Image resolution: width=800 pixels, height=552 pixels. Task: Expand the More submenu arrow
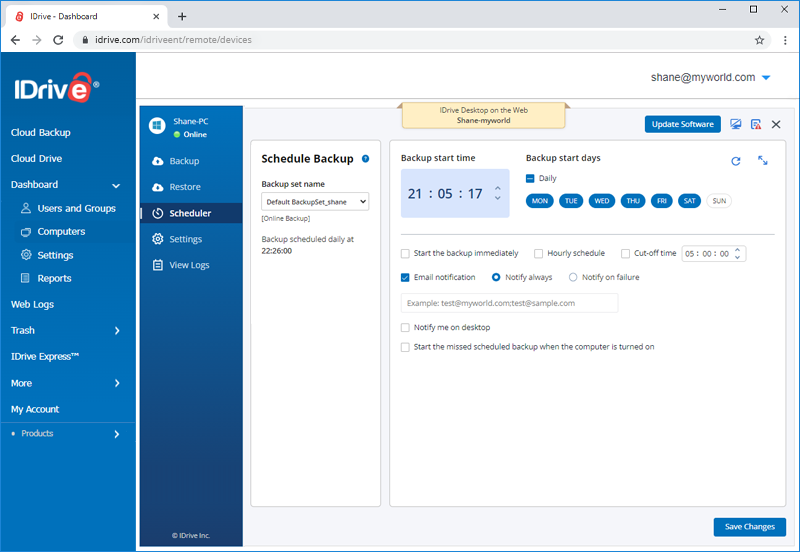point(117,383)
